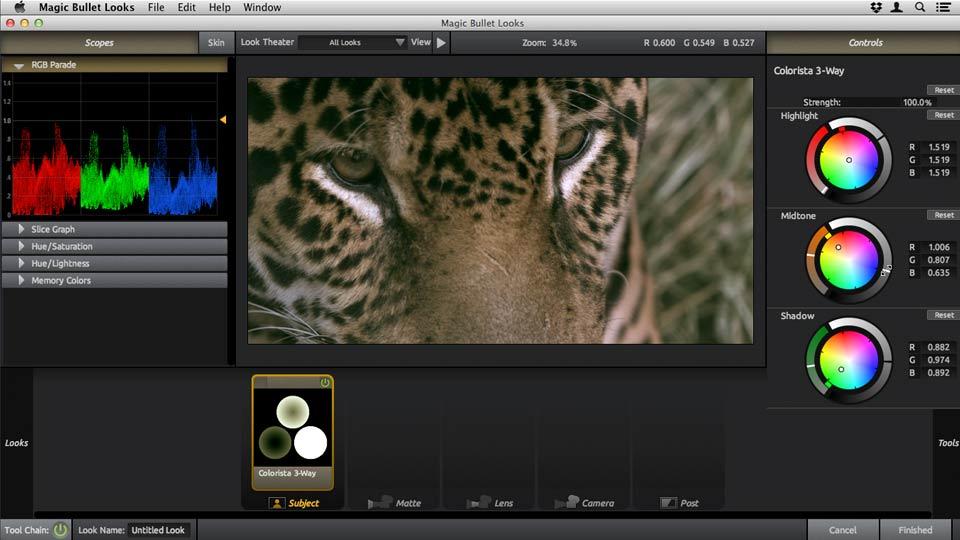Toggle the Skin overlay button
Image resolution: width=960 pixels, height=540 pixels.
216,42
